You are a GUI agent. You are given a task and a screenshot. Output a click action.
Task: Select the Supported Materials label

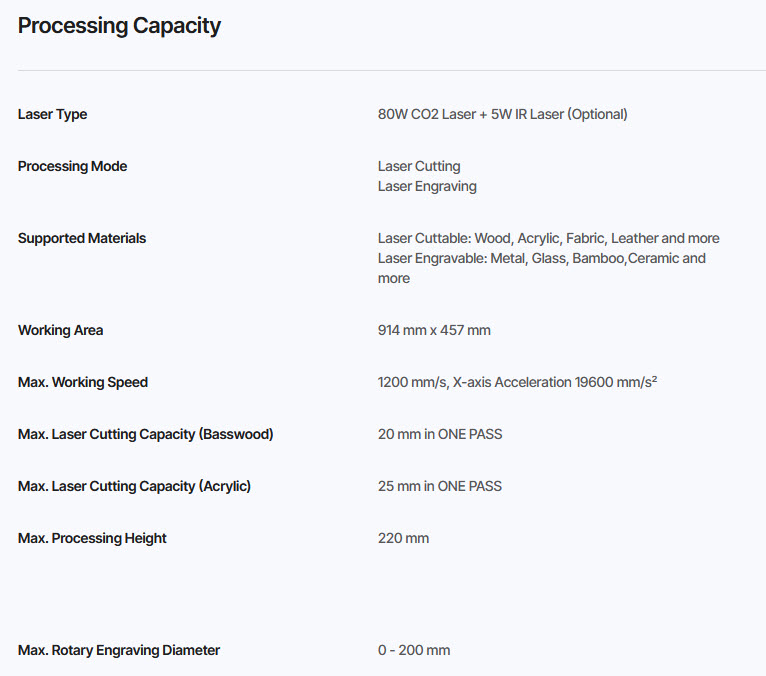tap(82, 238)
